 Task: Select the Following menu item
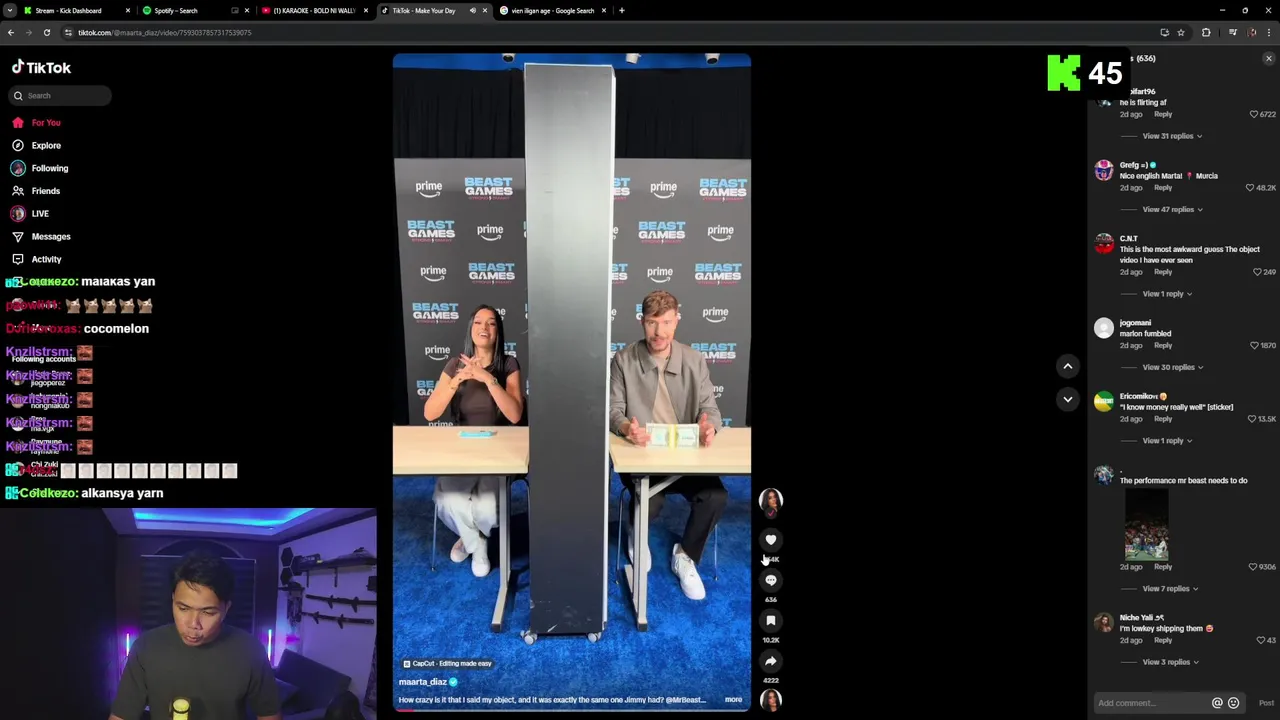click(x=50, y=168)
